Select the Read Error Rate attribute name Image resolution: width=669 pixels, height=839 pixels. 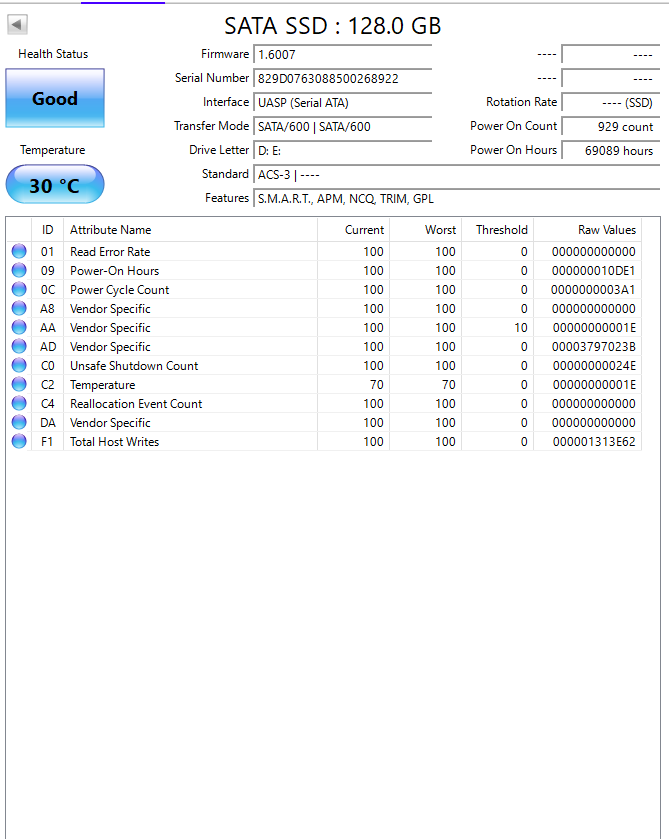110,251
